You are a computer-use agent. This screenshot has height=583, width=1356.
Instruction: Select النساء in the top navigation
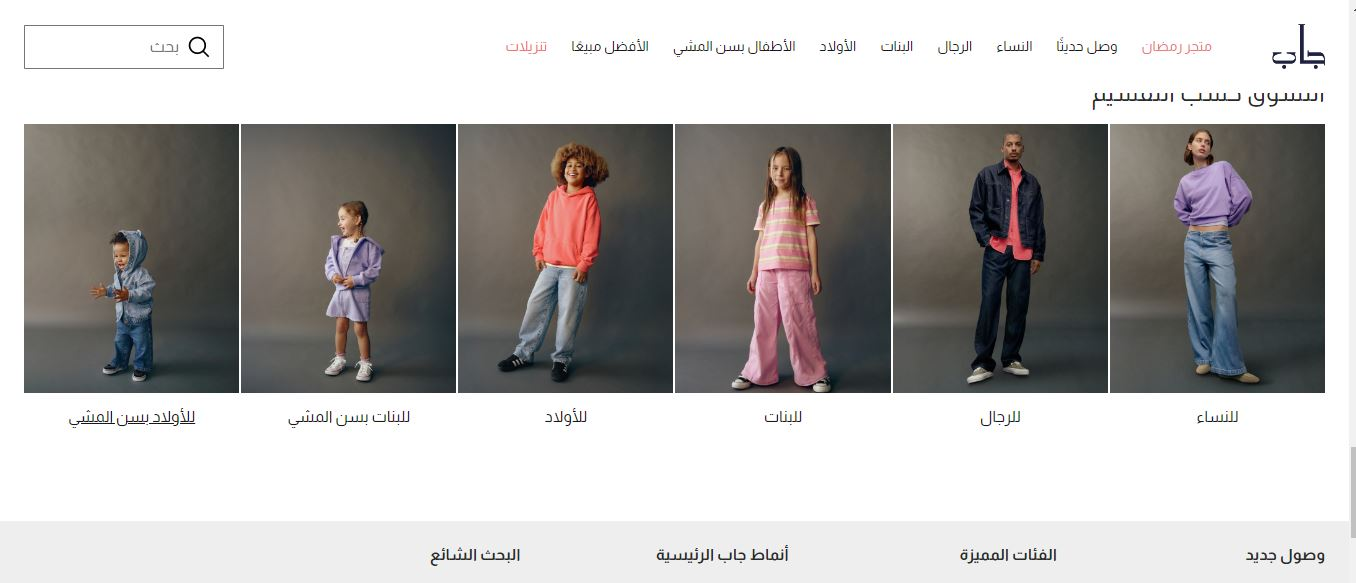[x=1014, y=47]
